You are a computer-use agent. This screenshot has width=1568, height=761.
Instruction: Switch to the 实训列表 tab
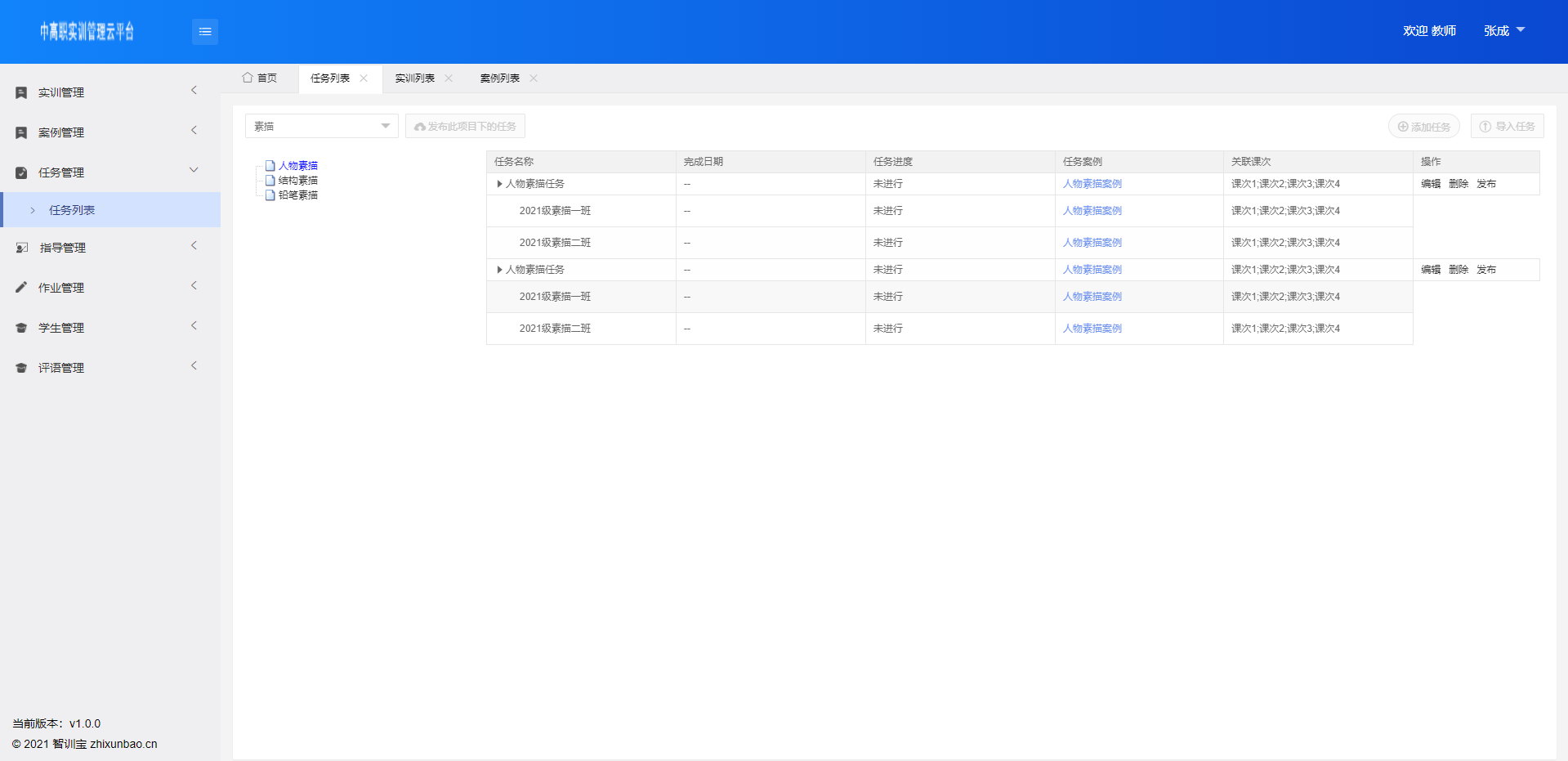pos(415,78)
